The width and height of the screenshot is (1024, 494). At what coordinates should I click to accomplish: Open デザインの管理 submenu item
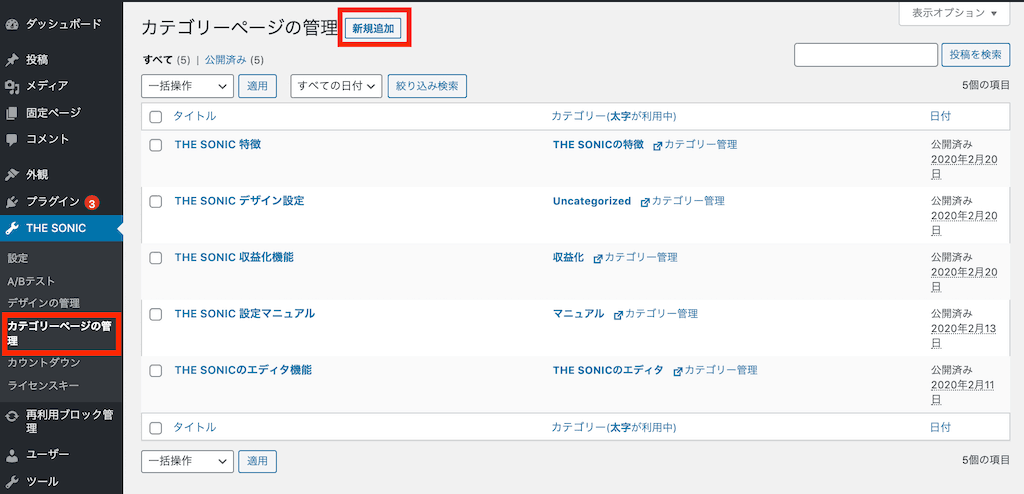(x=43, y=303)
